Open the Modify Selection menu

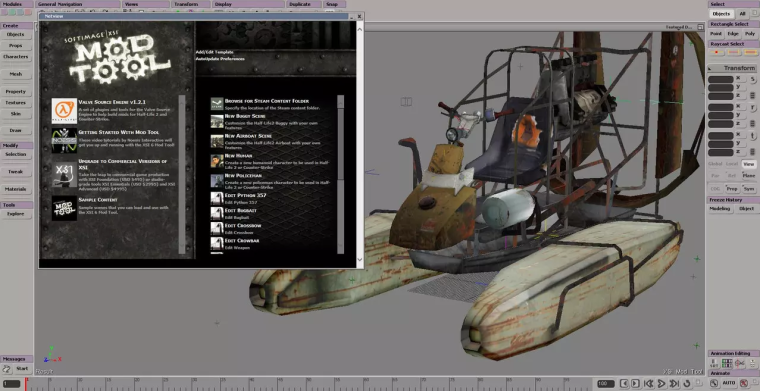click(16, 154)
